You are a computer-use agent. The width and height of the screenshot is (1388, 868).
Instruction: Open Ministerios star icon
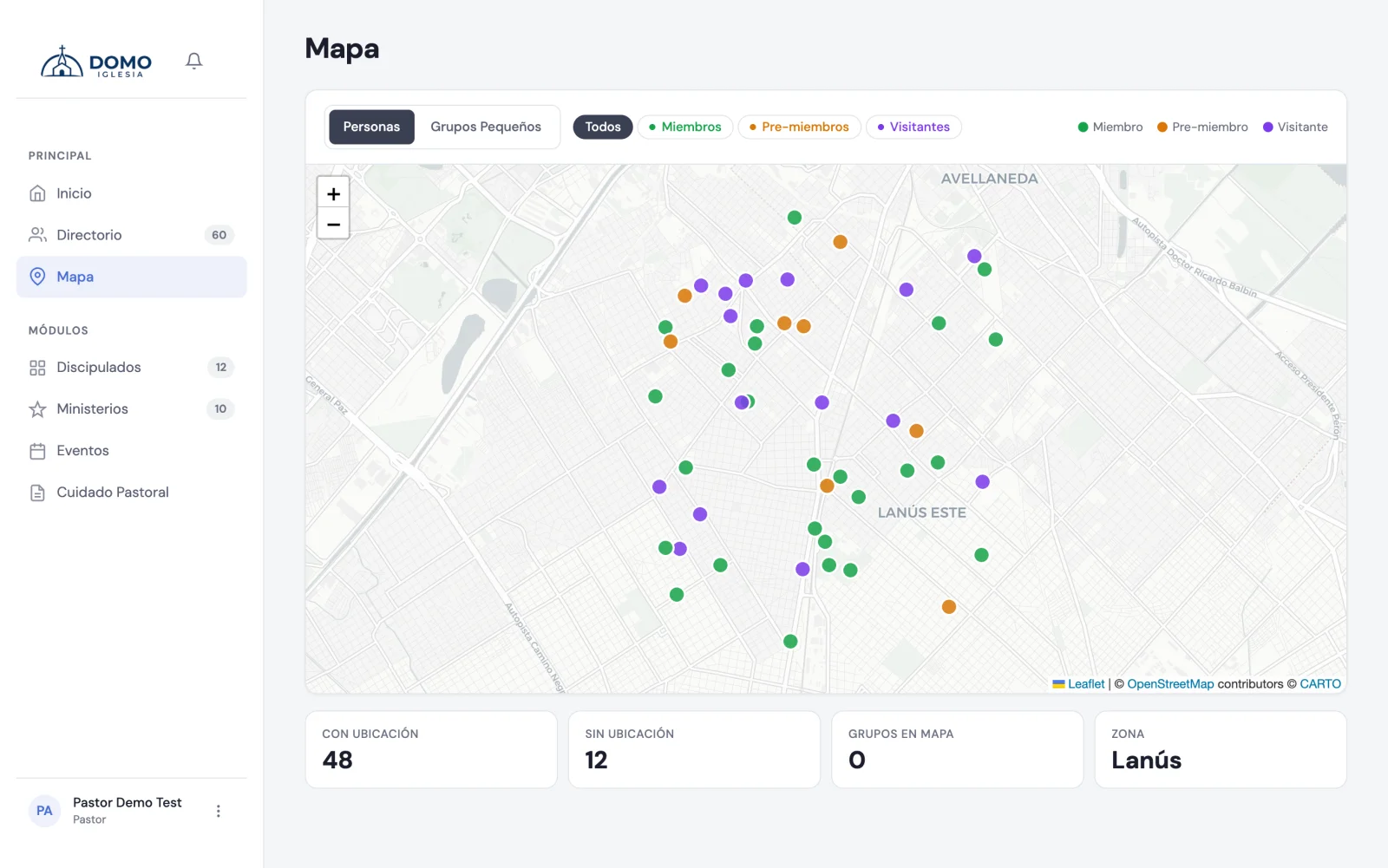[37, 409]
